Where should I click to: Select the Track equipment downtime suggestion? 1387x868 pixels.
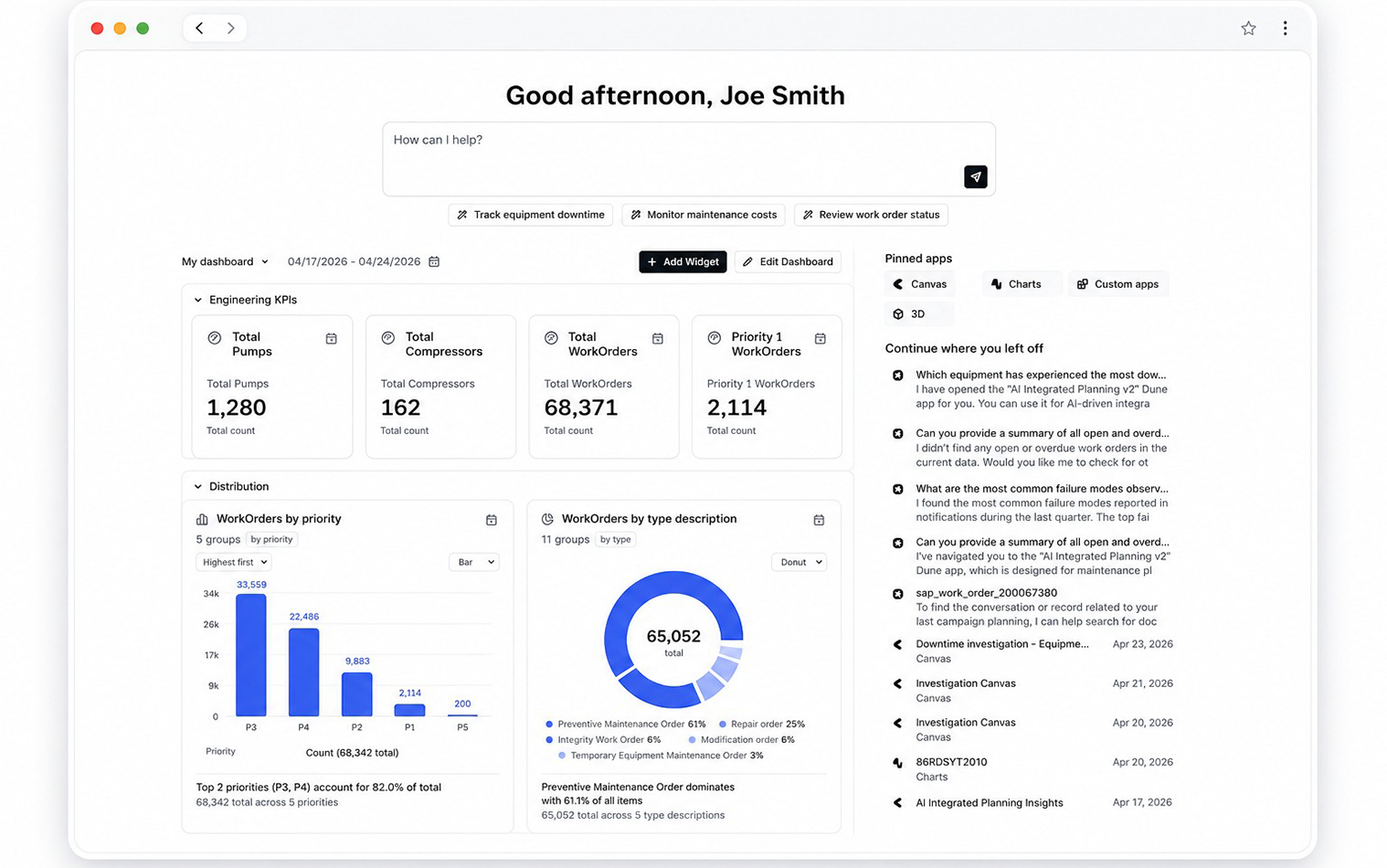pyautogui.click(x=531, y=215)
